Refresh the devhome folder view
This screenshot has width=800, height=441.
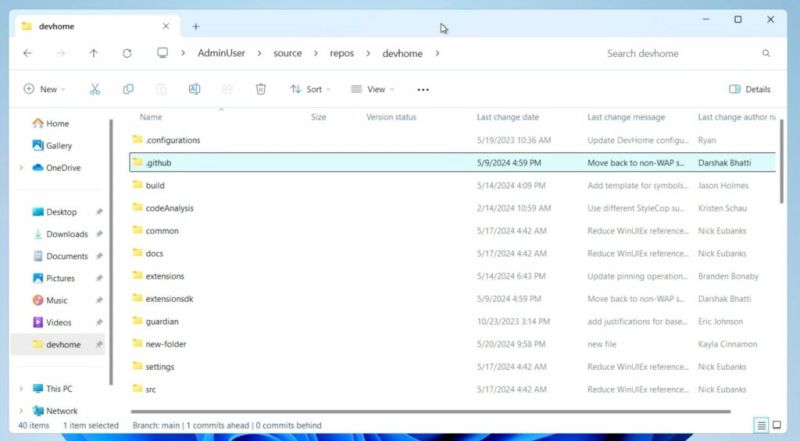127,53
